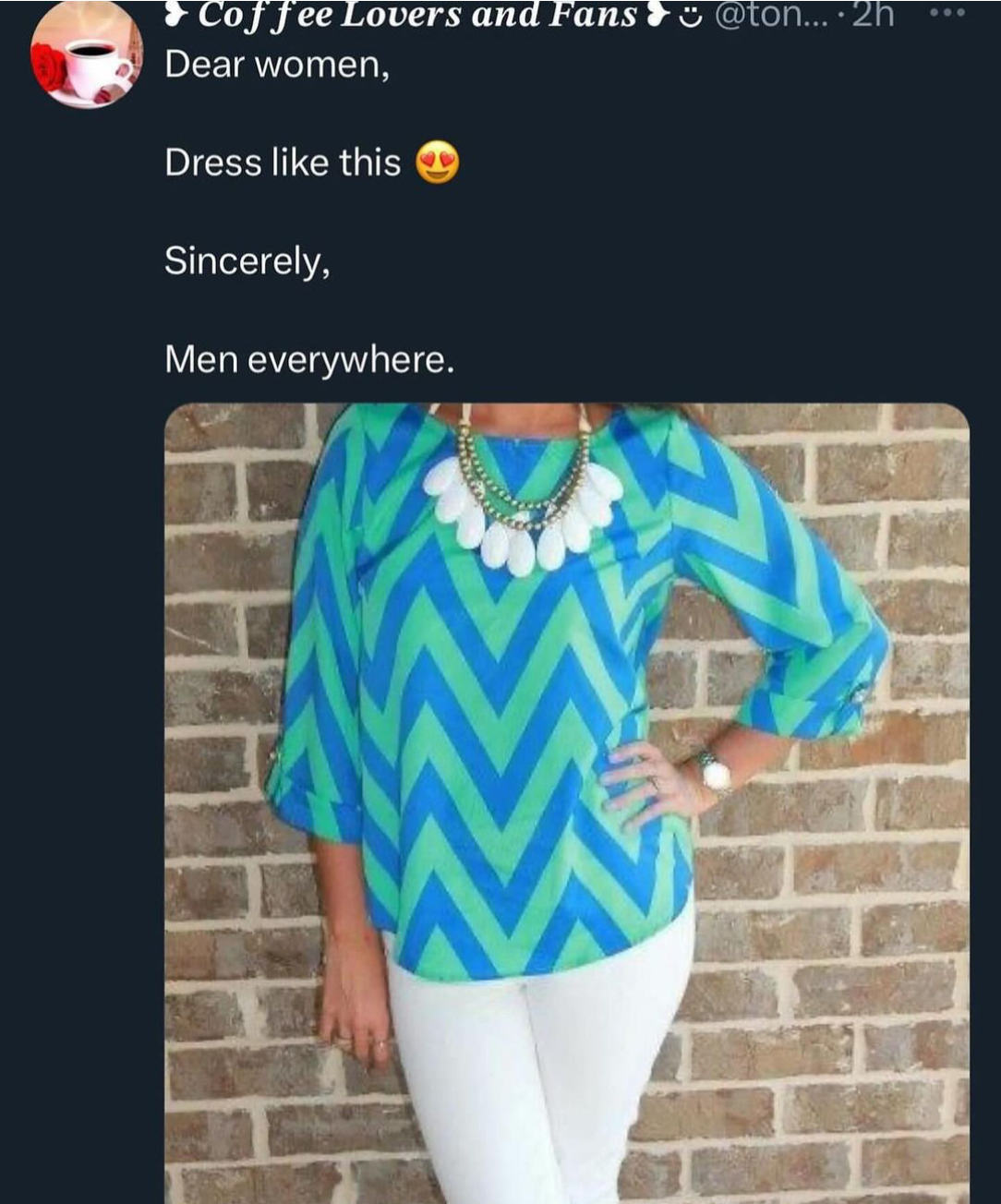Click the wristwatch in the photo
Image resolution: width=1001 pixels, height=1204 pixels.
[x=714, y=772]
